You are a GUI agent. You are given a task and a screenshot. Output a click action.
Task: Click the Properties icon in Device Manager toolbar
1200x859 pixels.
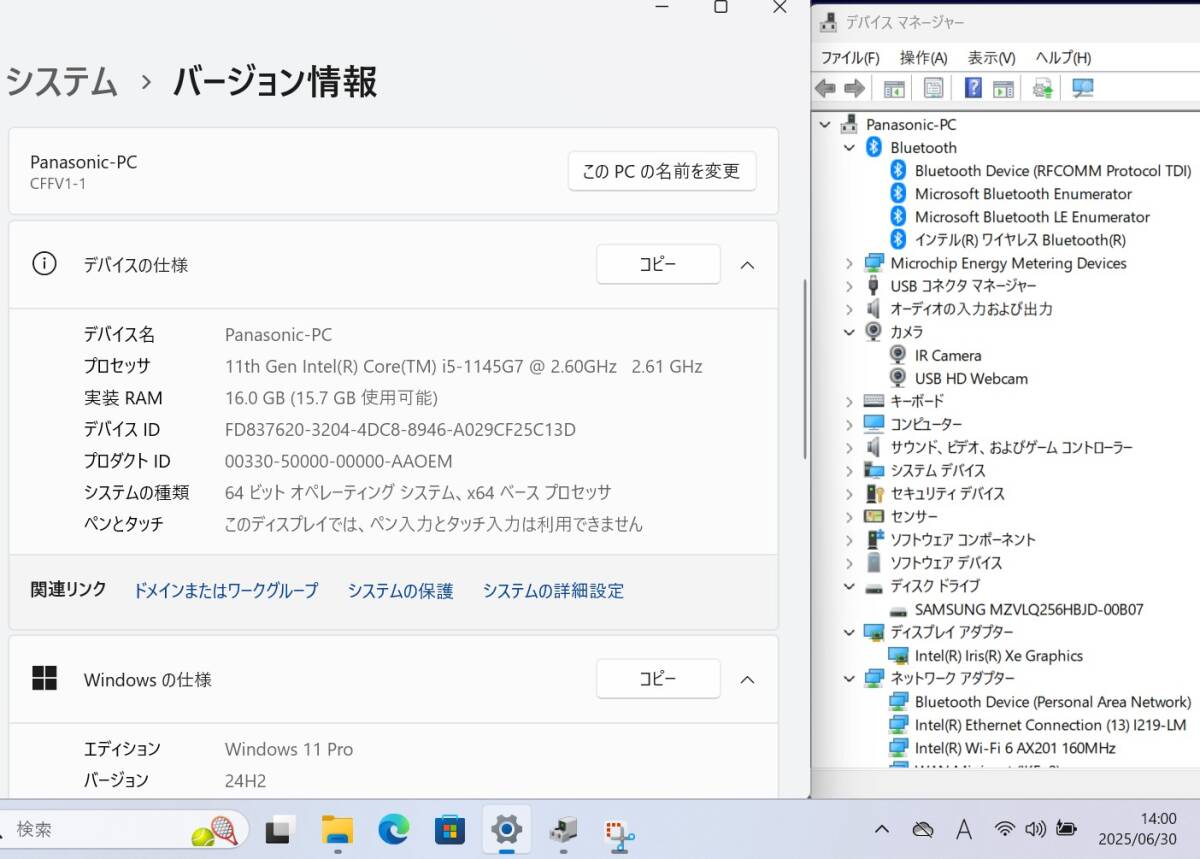933,88
